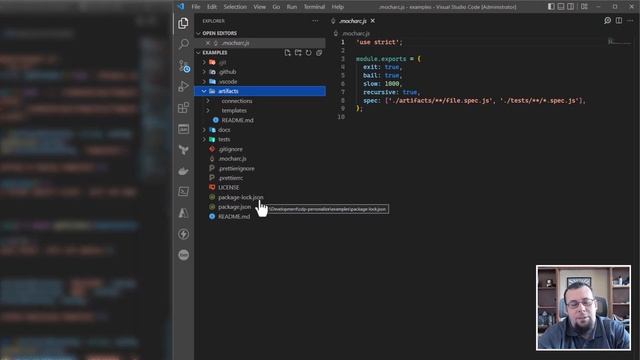Click the webcam video thumbnail

(583, 308)
